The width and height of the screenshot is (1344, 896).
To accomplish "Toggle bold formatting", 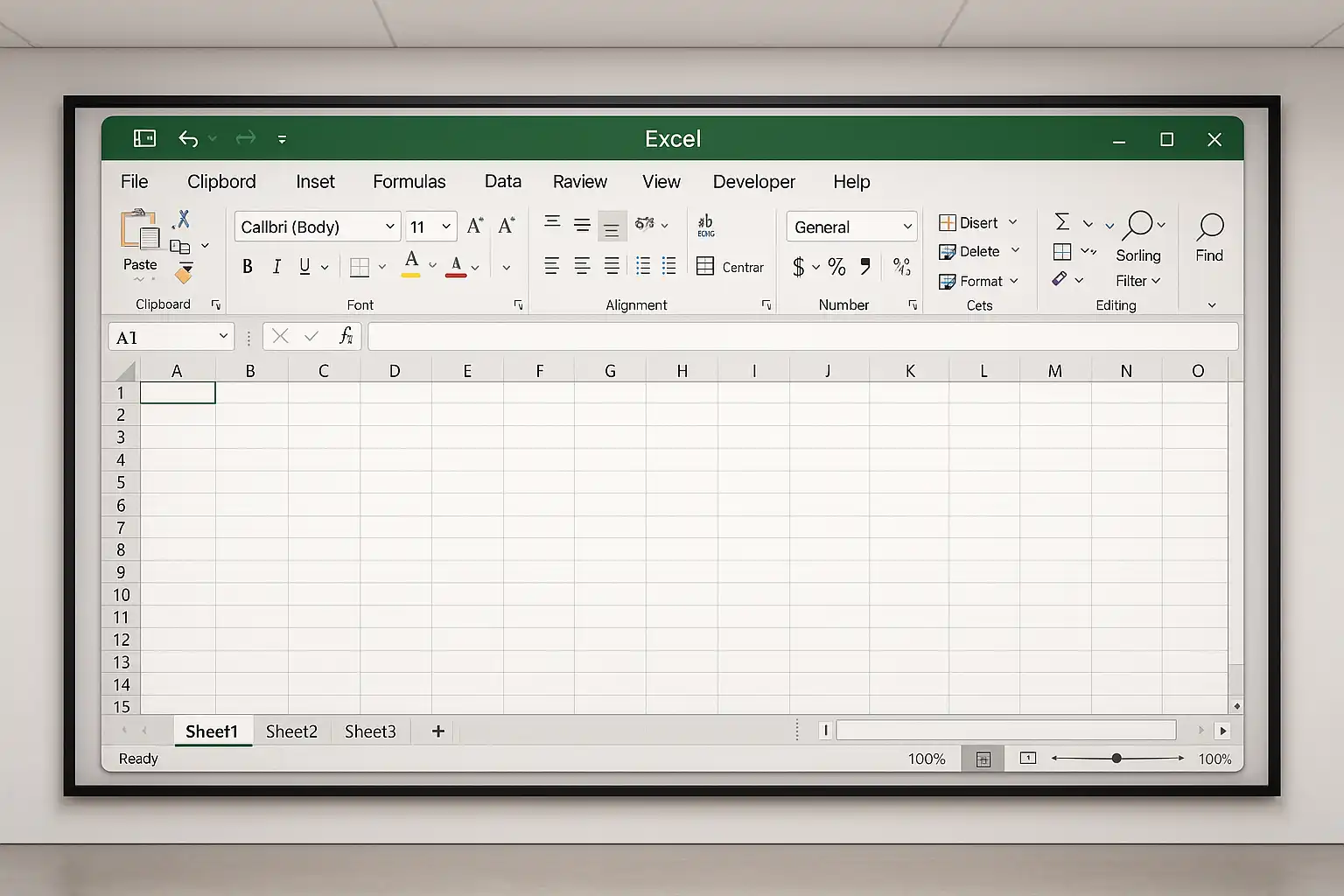I will coord(248,267).
